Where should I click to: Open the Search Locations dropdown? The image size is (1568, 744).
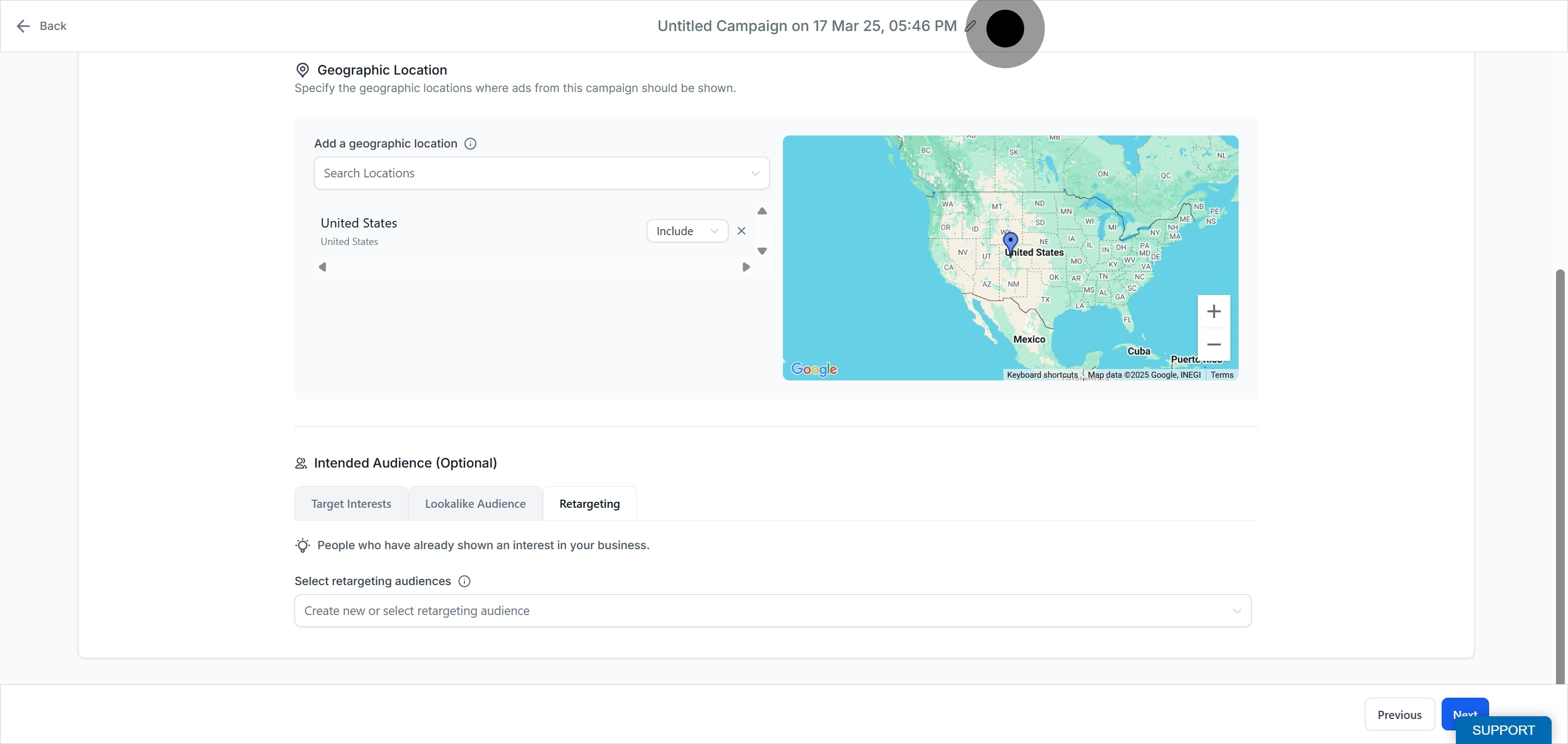click(541, 174)
